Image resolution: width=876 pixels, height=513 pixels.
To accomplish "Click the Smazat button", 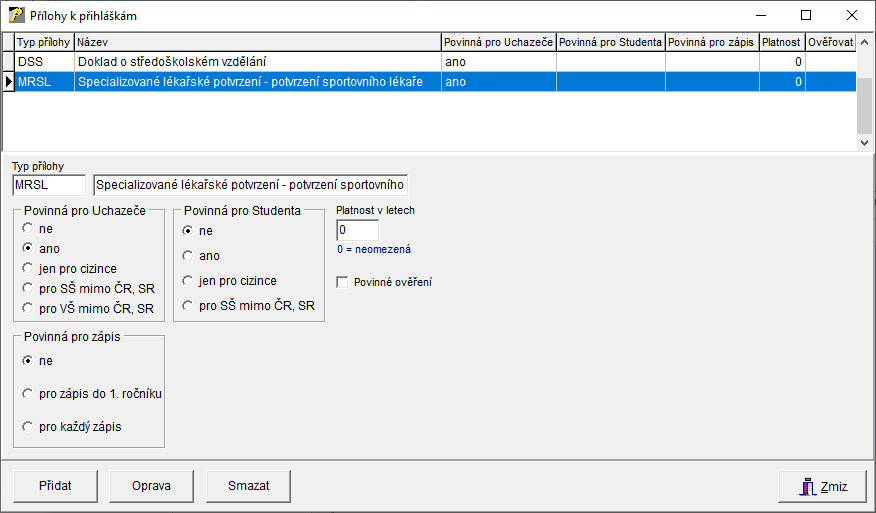I will [x=248, y=486].
